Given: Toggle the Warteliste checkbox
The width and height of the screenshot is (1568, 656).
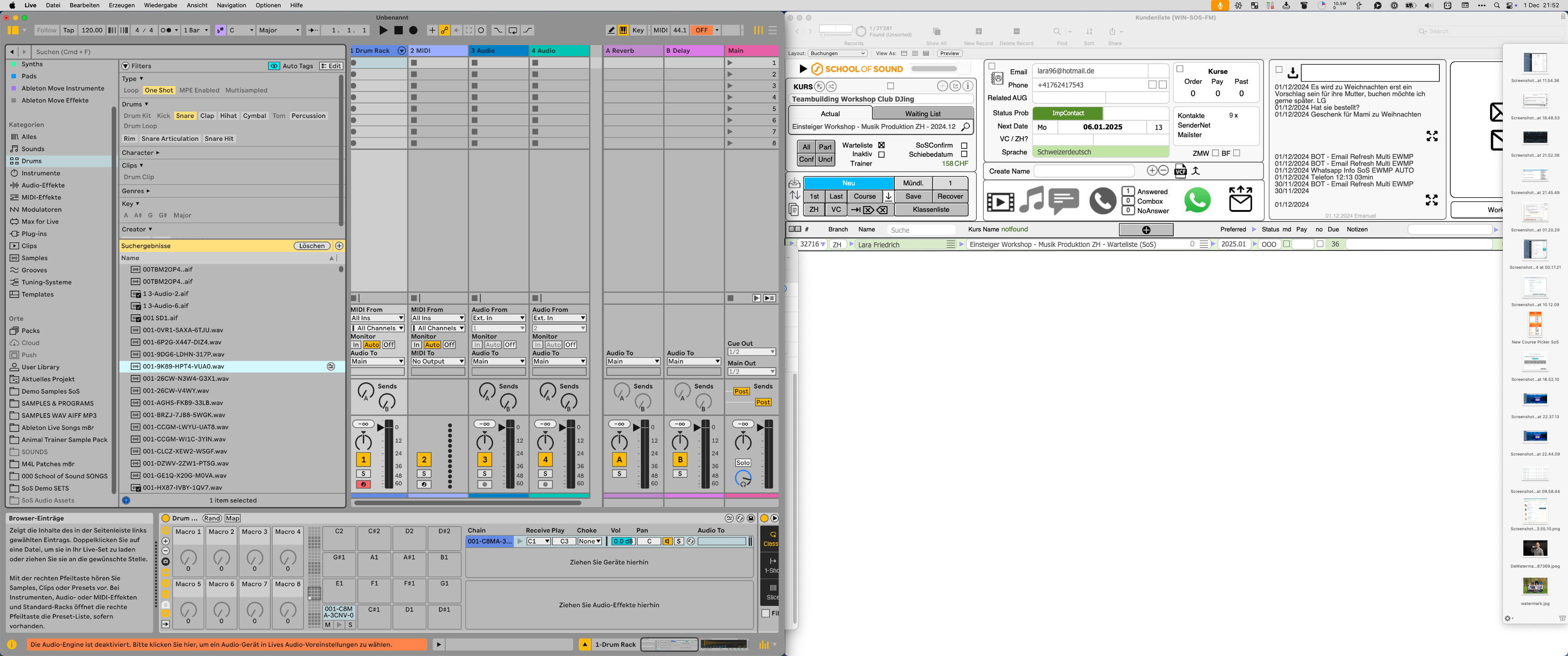Looking at the screenshot, I should click(881, 145).
